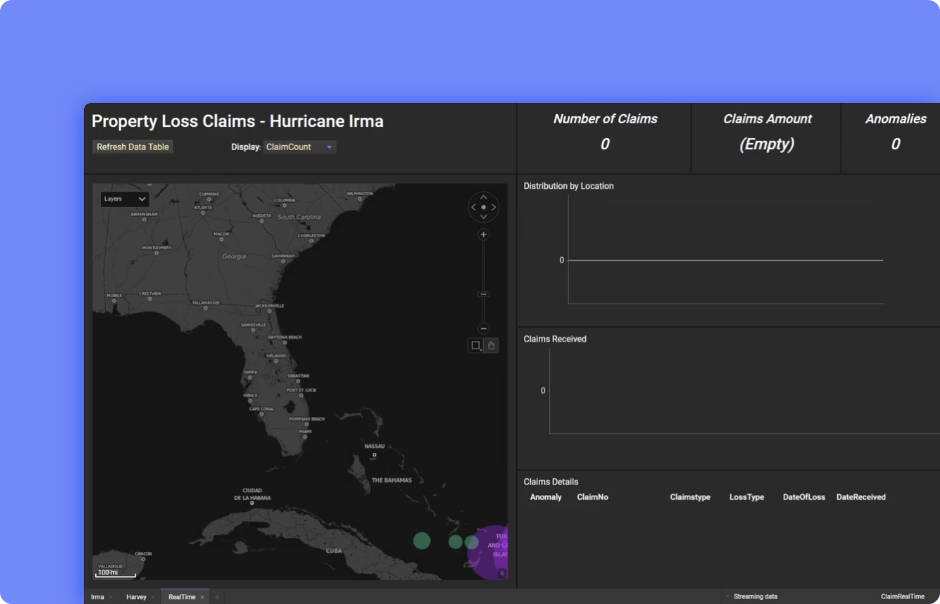
Task: Click the Refresh Data Table button
Action: coord(133,147)
